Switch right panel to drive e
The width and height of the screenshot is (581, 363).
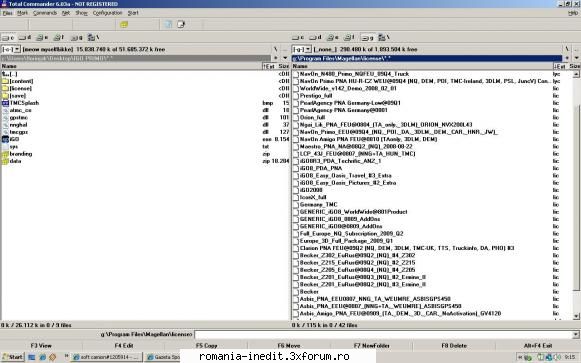[x=332, y=37]
